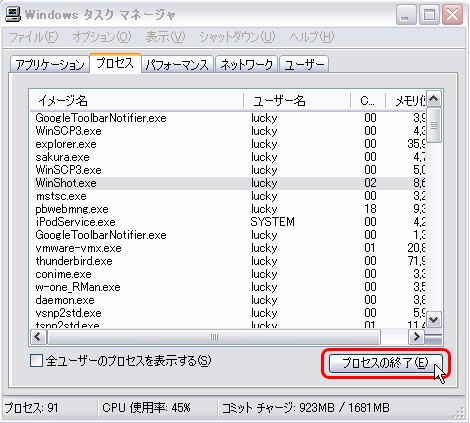Switch to the アプリケーション tab

pyautogui.click(x=50, y=64)
